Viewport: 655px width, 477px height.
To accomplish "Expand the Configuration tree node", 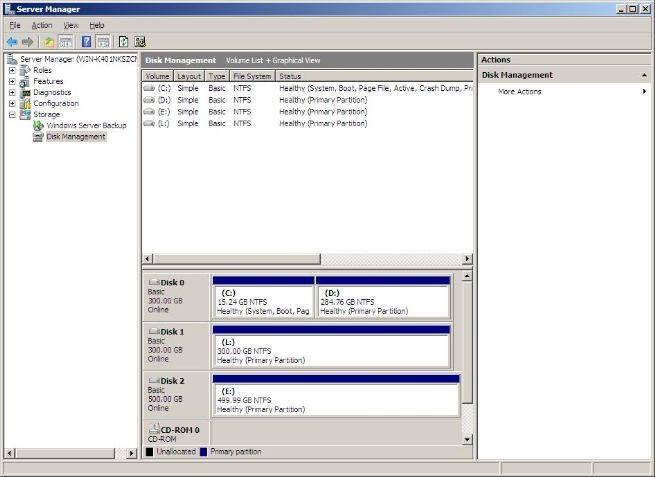I will coord(12,103).
